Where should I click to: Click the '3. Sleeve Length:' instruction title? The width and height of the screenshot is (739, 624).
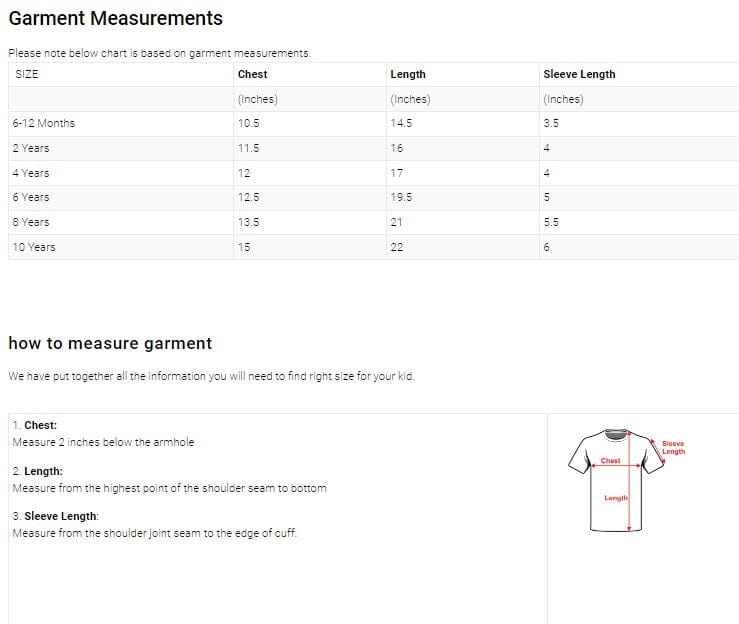click(x=55, y=516)
